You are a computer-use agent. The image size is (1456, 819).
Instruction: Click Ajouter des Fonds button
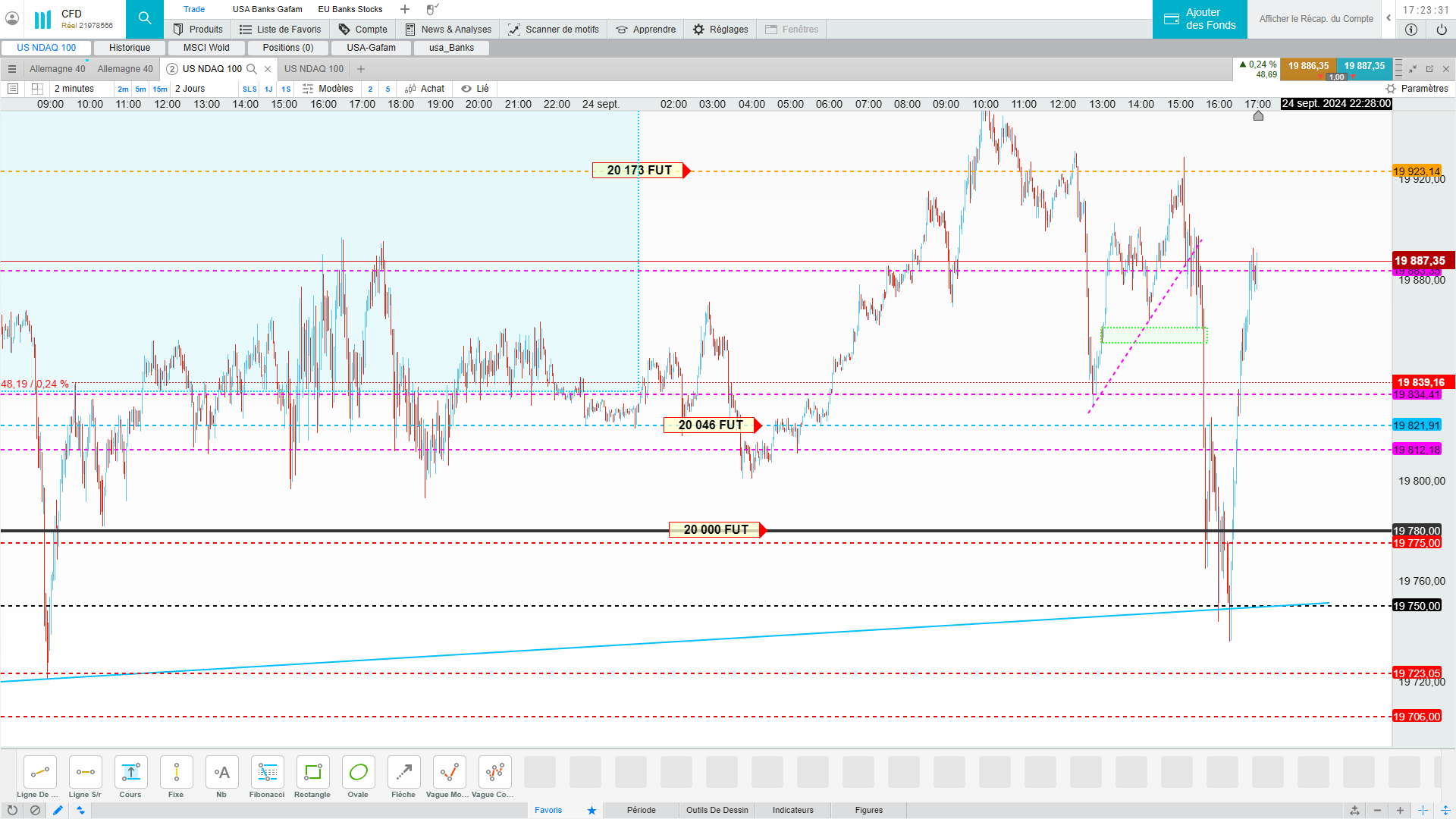coord(1200,19)
